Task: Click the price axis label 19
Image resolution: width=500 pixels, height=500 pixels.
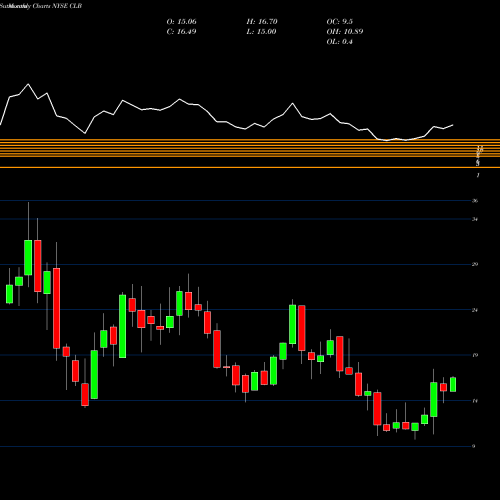Action: click(475, 355)
